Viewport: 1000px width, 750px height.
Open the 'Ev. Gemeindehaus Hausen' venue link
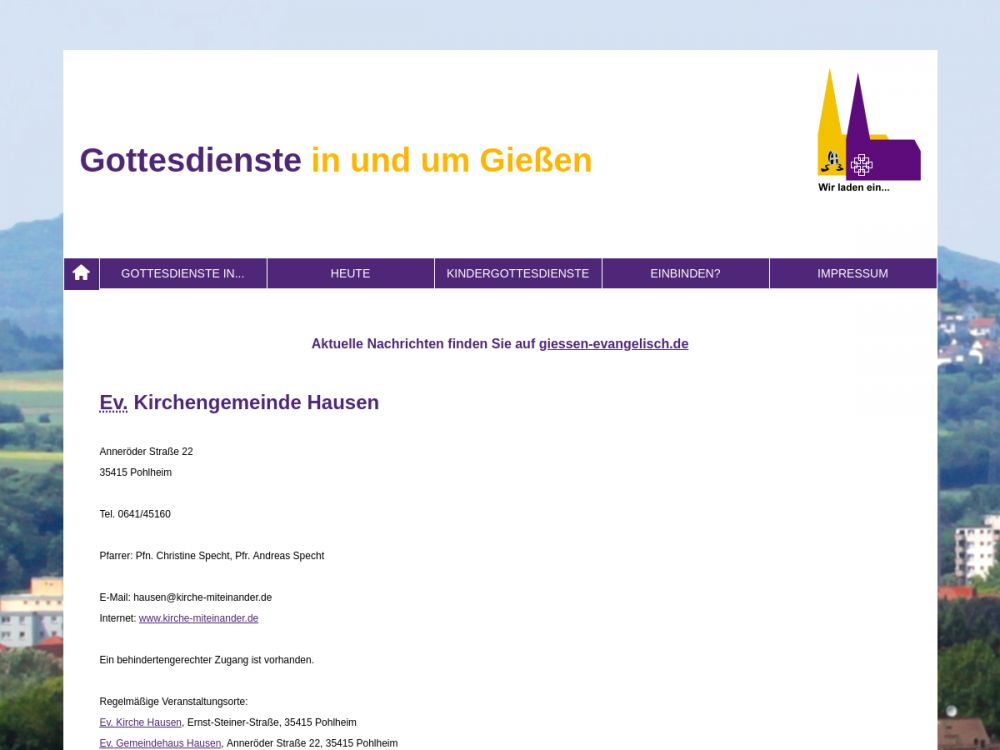[x=160, y=743]
